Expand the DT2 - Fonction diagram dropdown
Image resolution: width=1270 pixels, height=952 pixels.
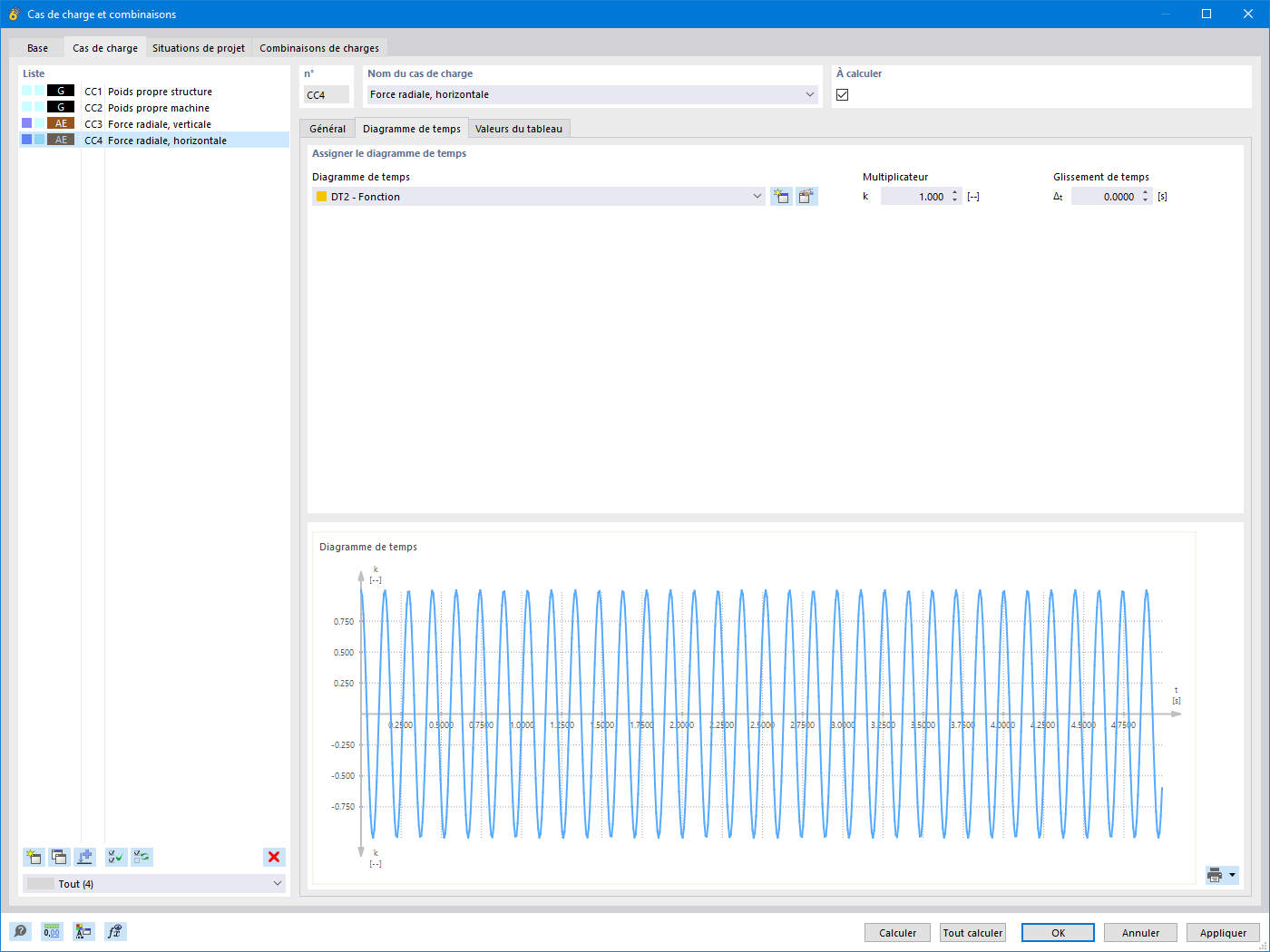click(x=758, y=196)
